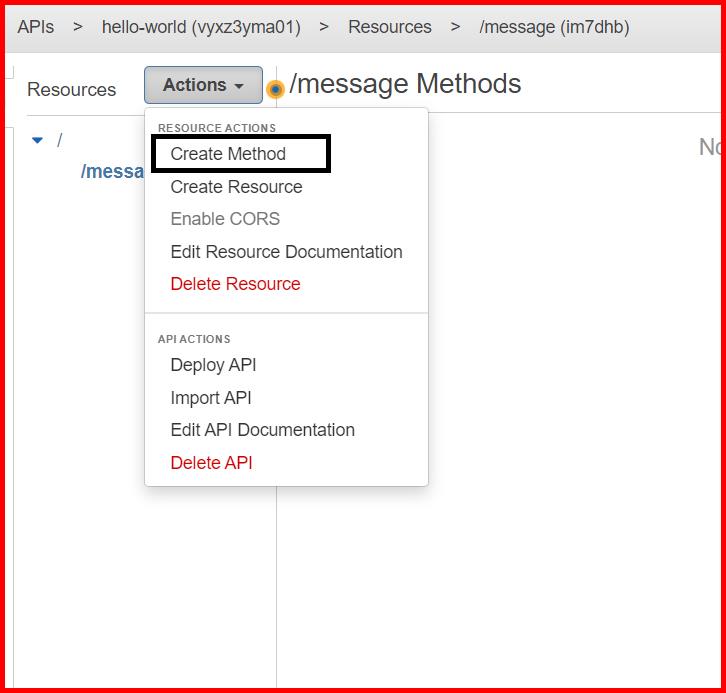Viewport: 726px width, 693px height.
Task: Click the Resources panel label
Action: 71,89
